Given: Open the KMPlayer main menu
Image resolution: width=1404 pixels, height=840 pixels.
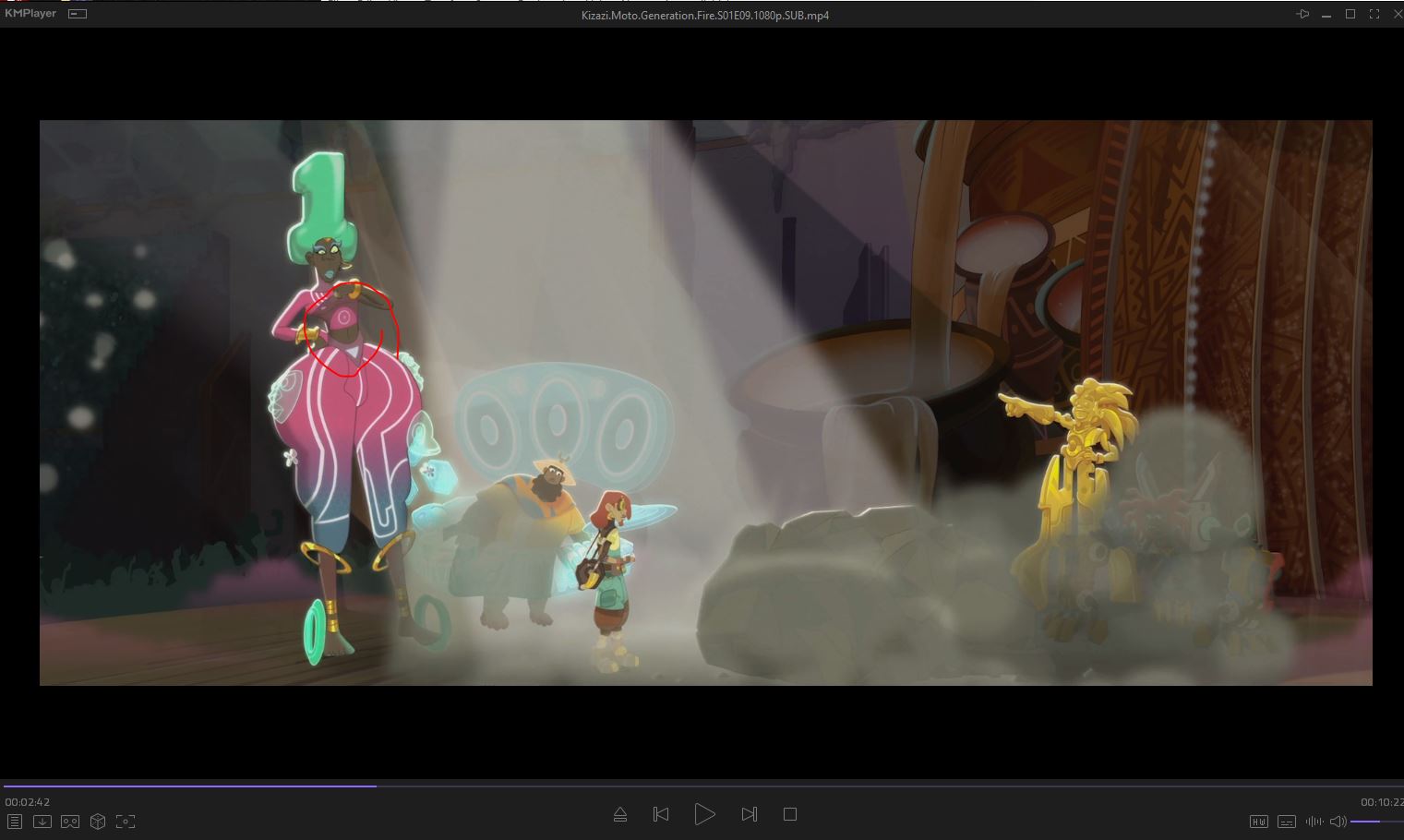Looking at the screenshot, I should pyautogui.click(x=30, y=14).
